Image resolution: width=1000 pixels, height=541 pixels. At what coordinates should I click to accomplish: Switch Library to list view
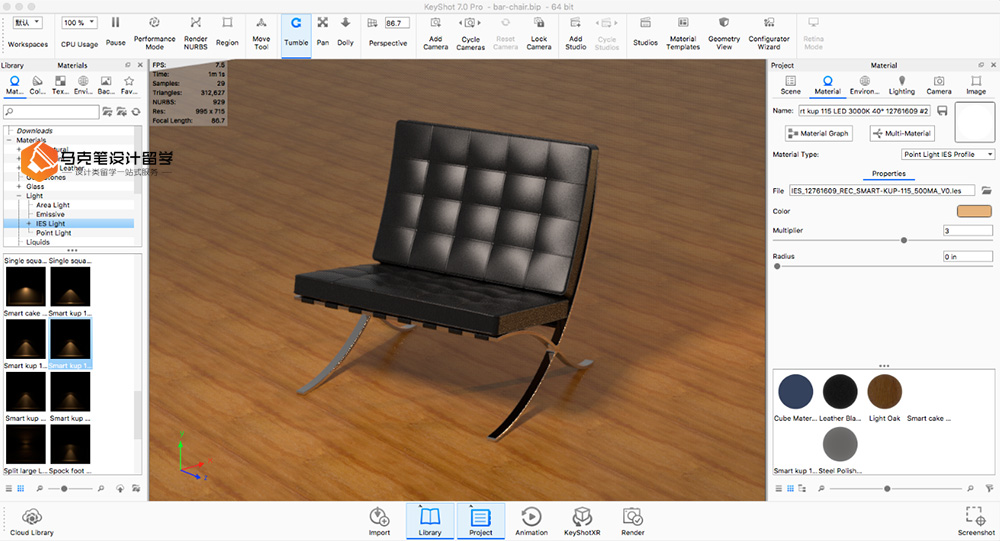(9, 489)
